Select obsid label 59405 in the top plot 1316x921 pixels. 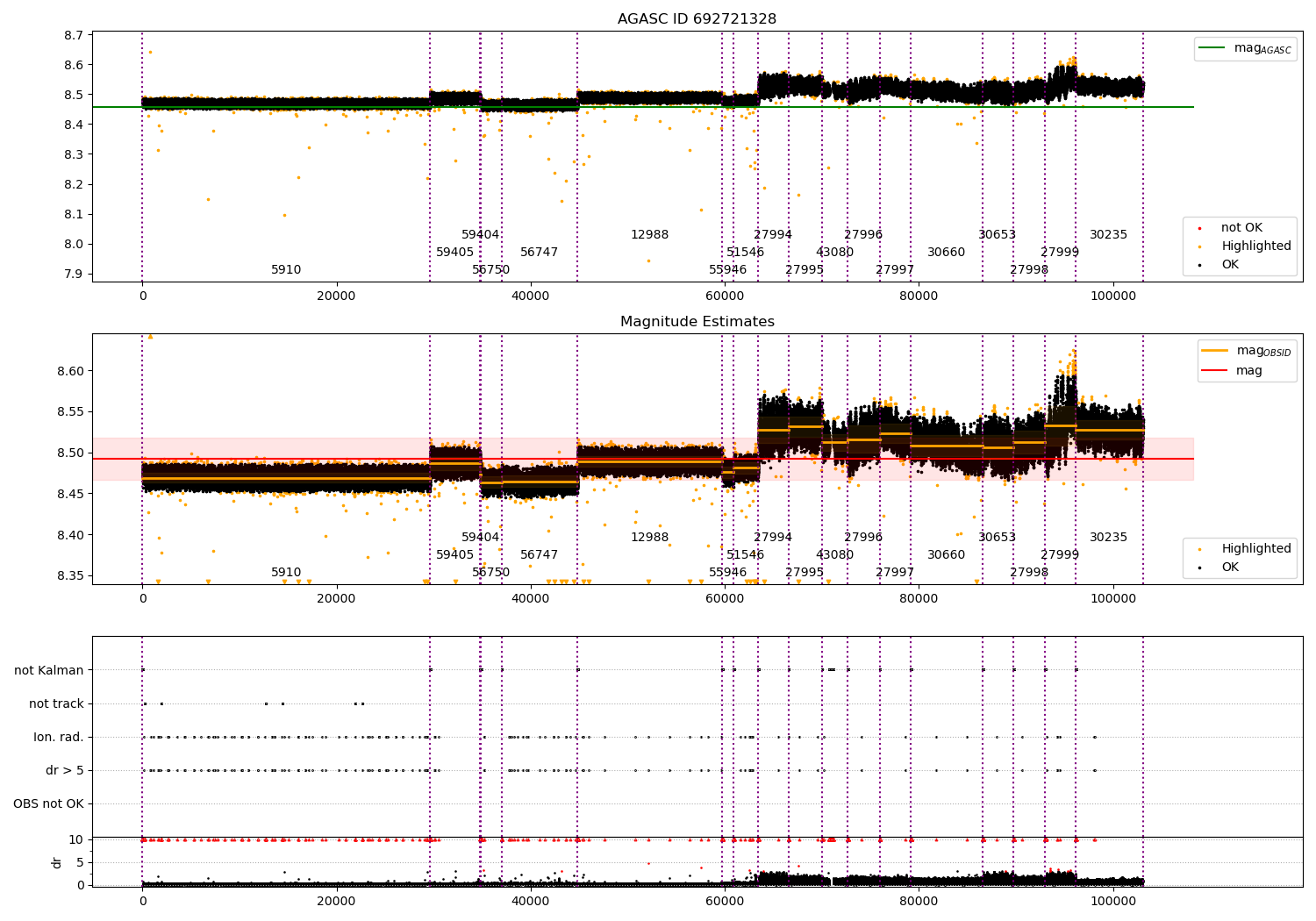[x=454, y=253]
